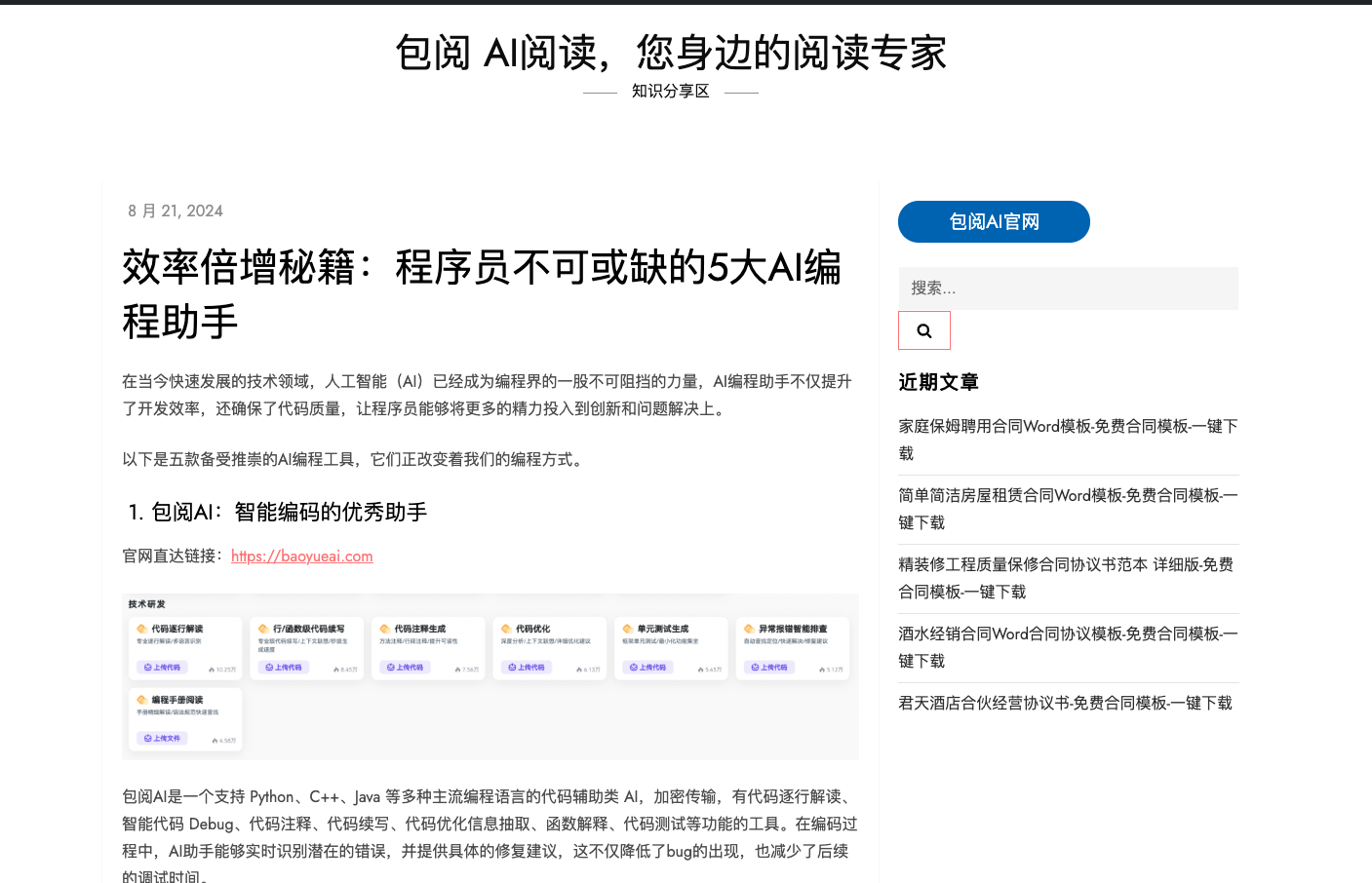The image size is (1372, 883).
Task: Click the paragraph starting 以下是五款备受推崇
Action: 355,459
